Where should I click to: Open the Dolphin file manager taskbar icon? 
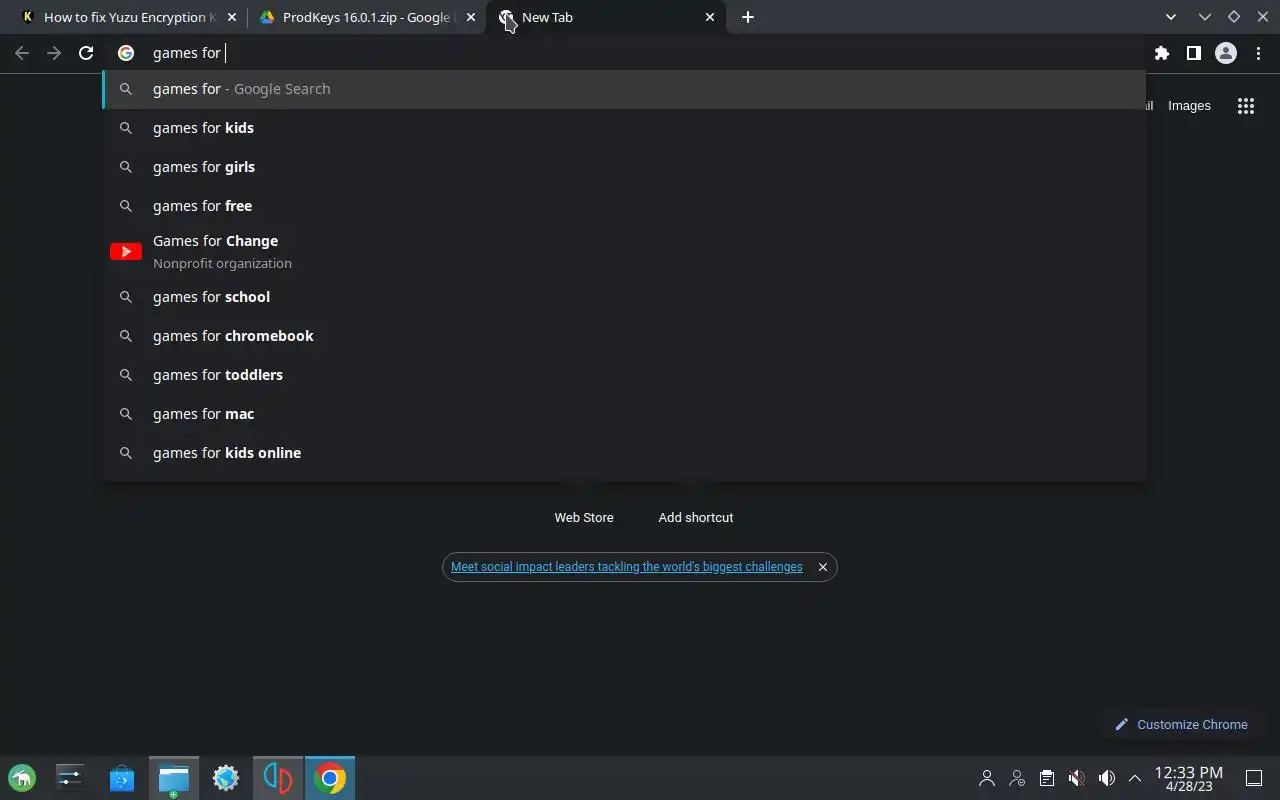tap(174, 778)
